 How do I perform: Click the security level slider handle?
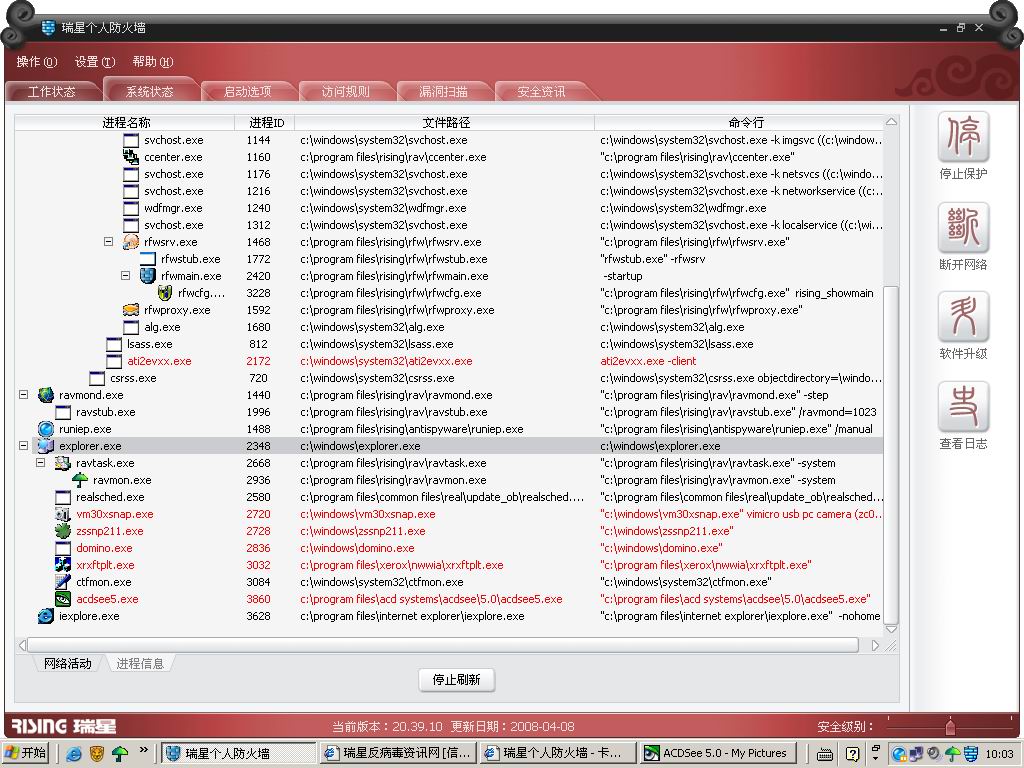[949, 726]
